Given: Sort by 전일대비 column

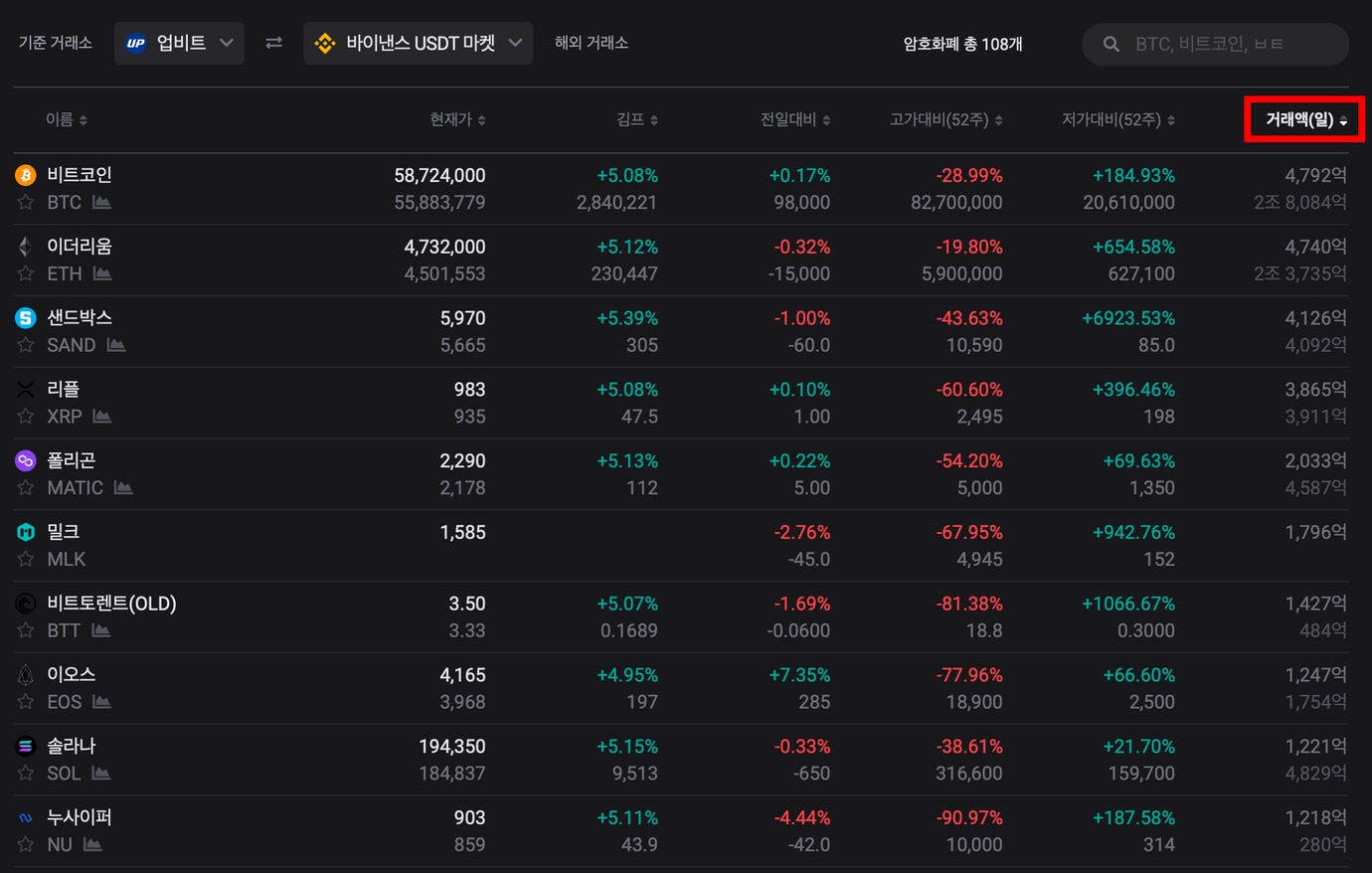Looking at the screenshot, I should pos(795,119).
